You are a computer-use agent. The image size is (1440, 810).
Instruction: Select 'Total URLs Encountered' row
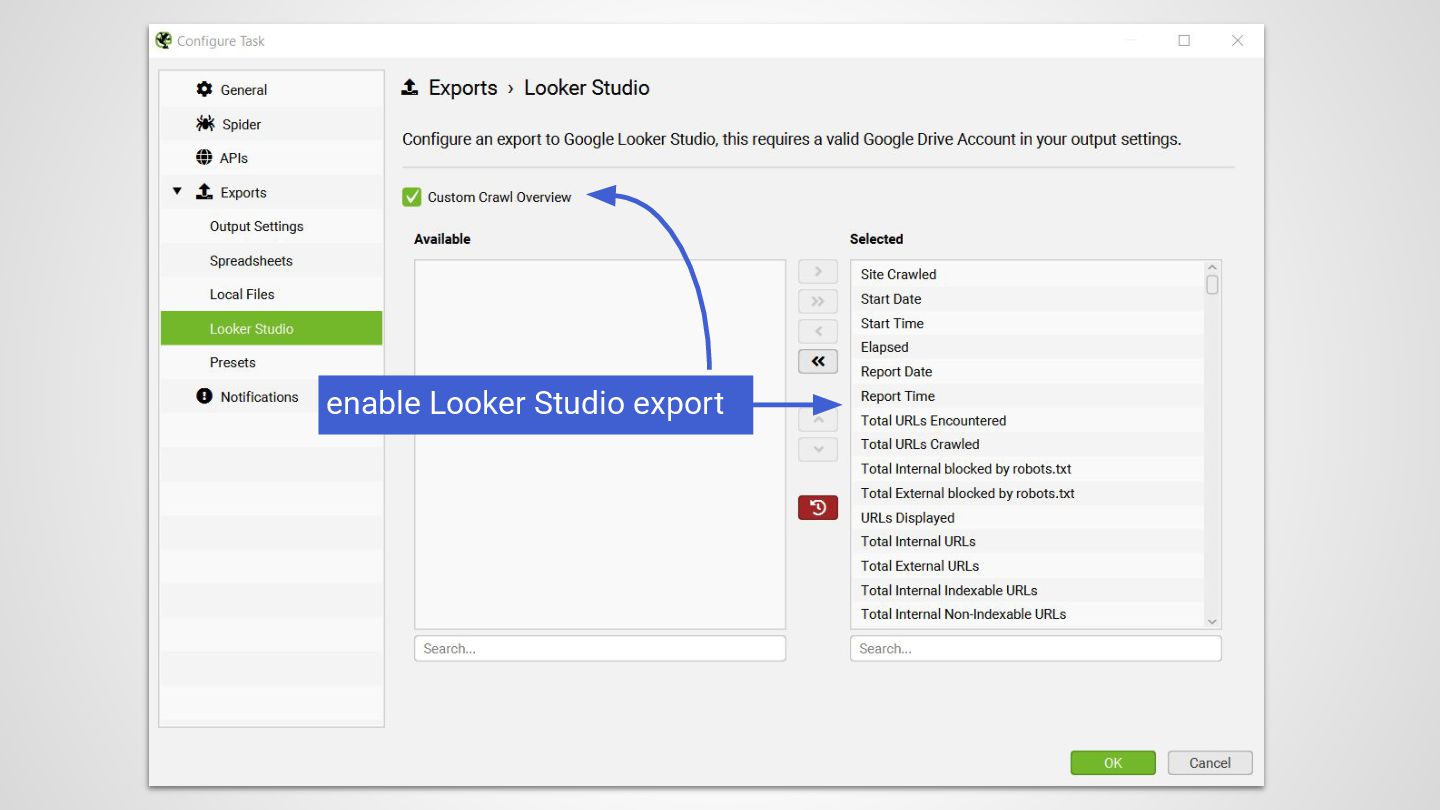point(1028,420)
